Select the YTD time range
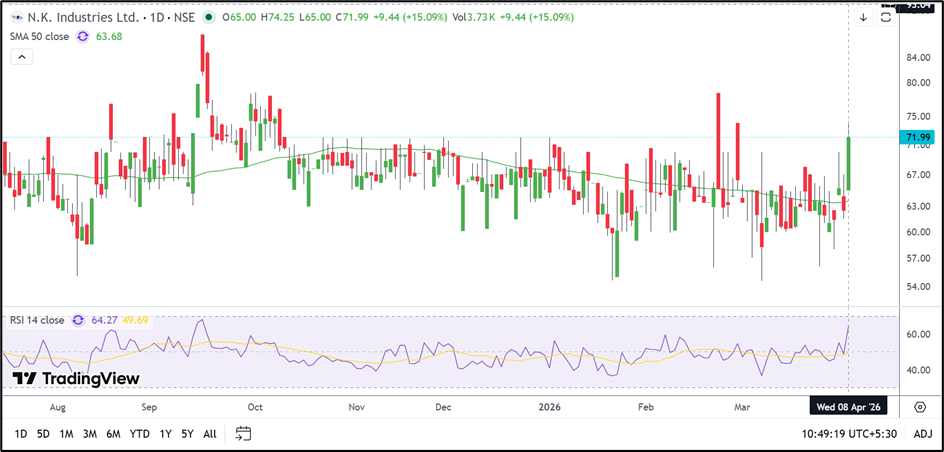This screenshot has height=452, width=944. point(140,433)
